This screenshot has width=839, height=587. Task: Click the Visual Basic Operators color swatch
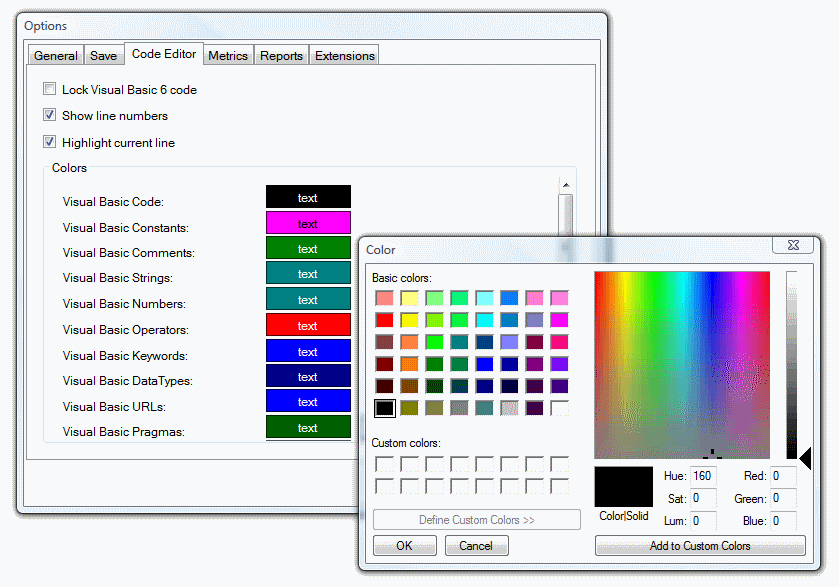tap(308, 325)
